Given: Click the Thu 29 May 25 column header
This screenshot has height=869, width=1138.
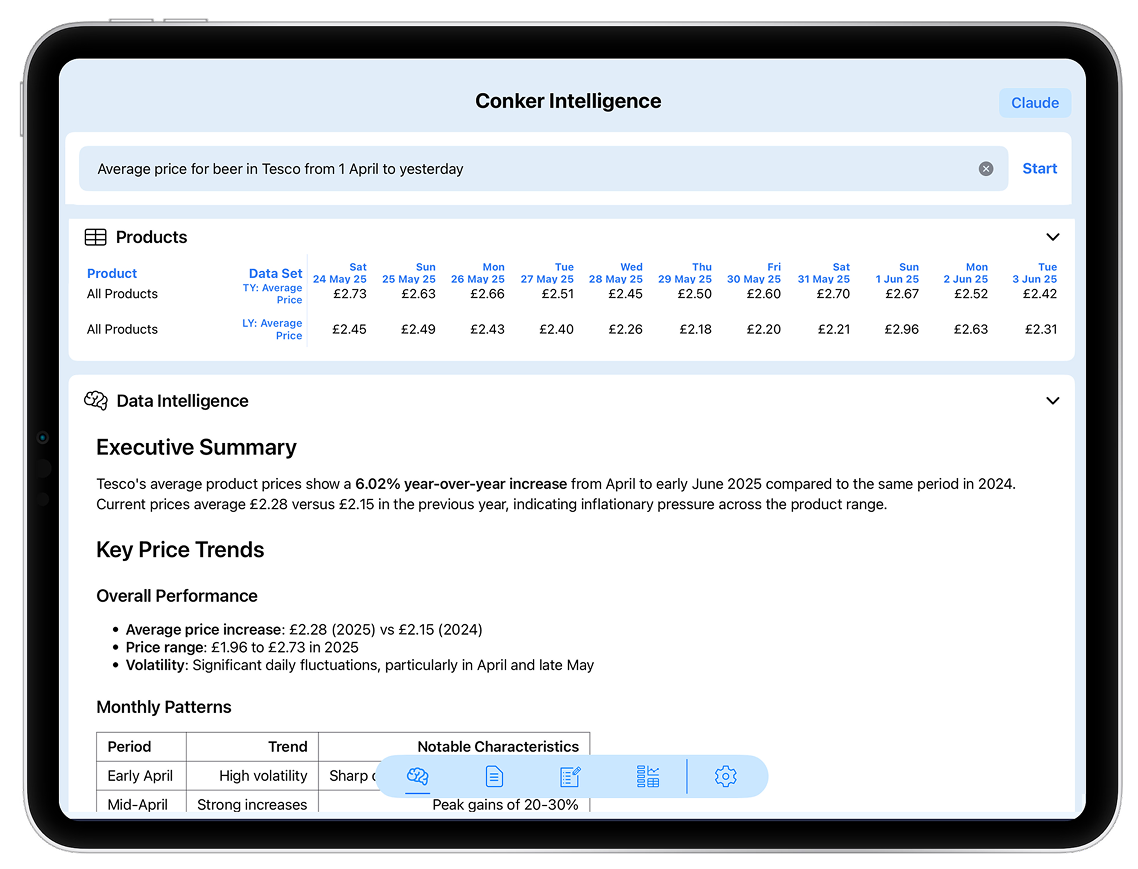Looking at the screenshot, I should pos(684,273).
